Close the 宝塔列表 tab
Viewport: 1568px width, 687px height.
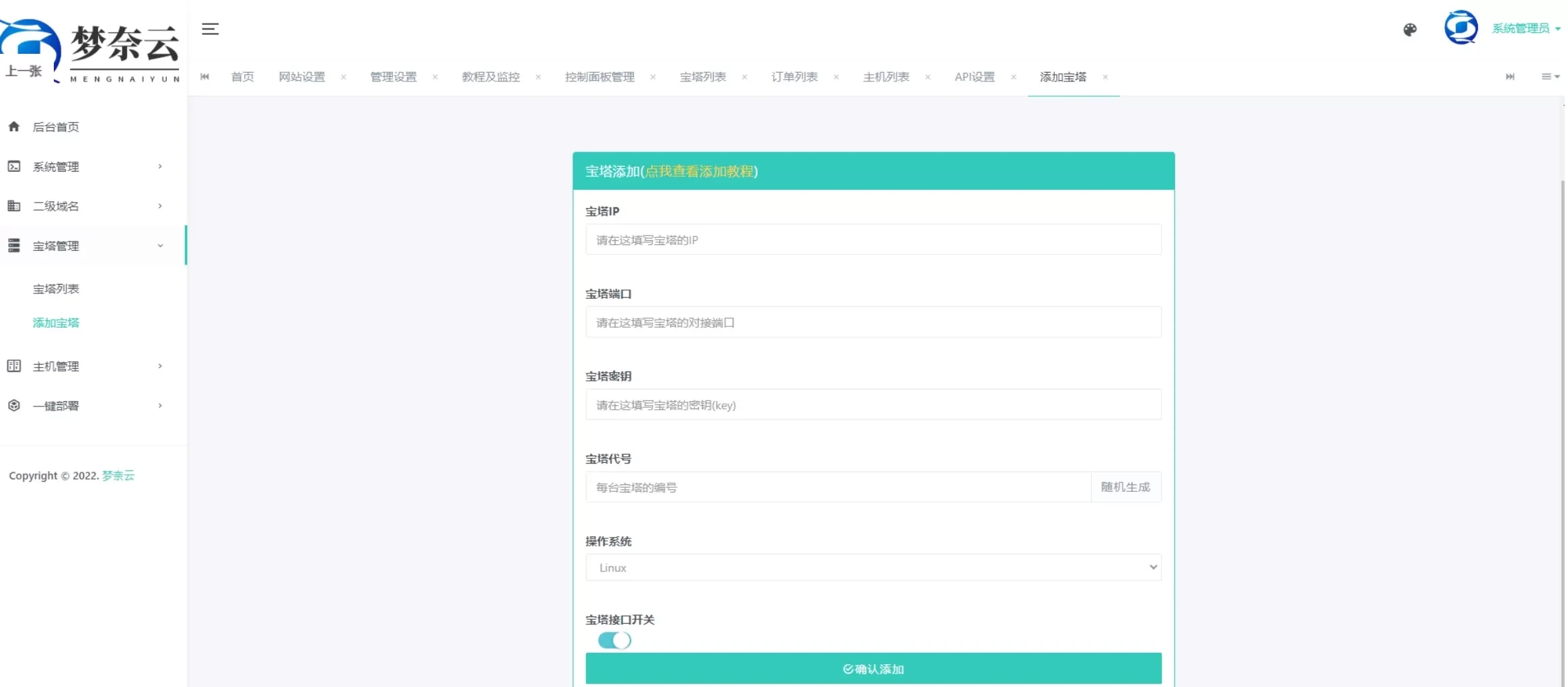click(x=745, y=77)
